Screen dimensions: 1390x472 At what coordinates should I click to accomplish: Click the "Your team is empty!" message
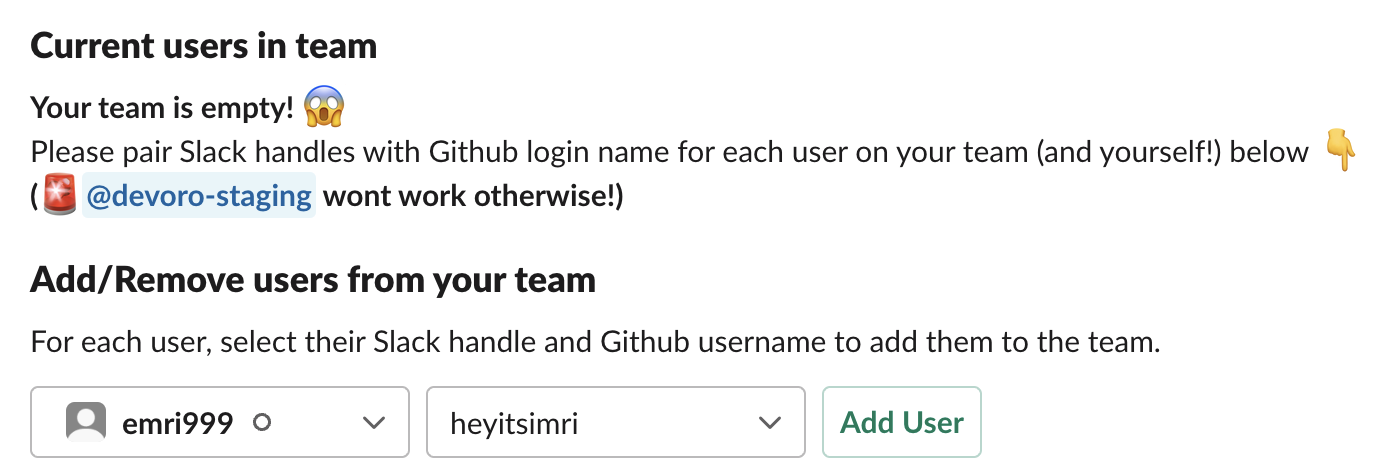pyautogui.click(x=162, y=107)
